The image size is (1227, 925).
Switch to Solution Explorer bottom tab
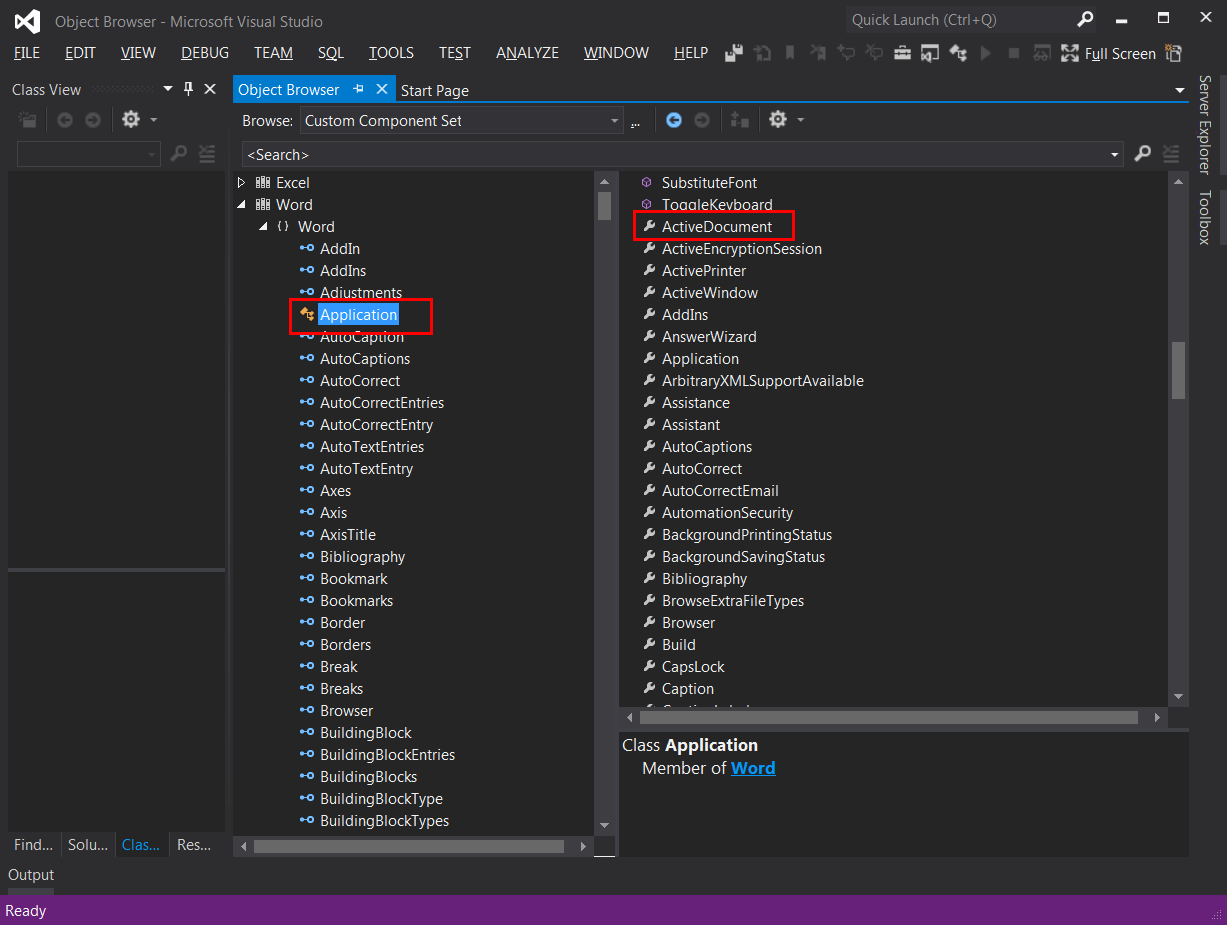(88, 845)
